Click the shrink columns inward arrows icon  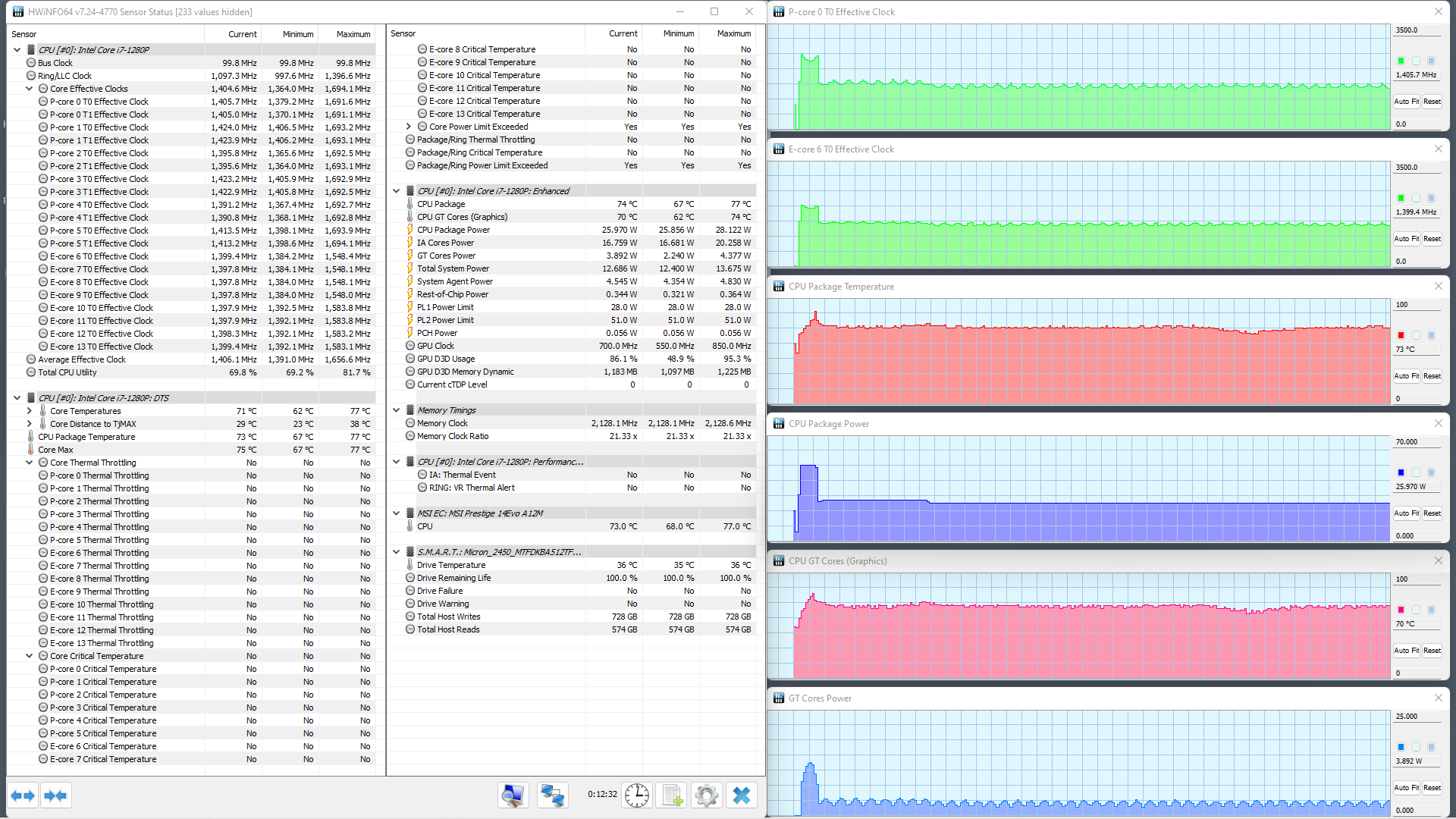point(56,795)
